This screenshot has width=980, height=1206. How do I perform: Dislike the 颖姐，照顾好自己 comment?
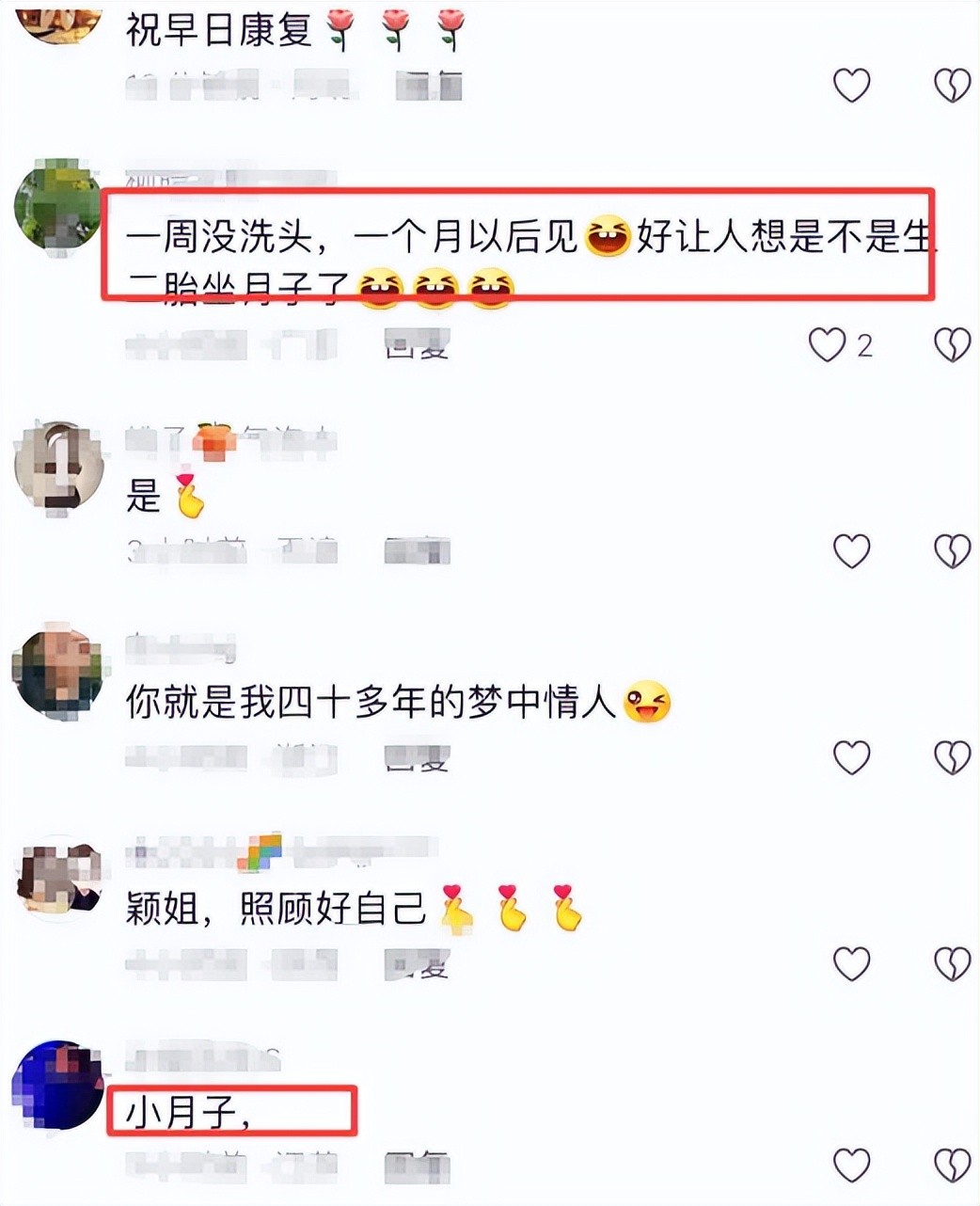click(x=952, y=962)
